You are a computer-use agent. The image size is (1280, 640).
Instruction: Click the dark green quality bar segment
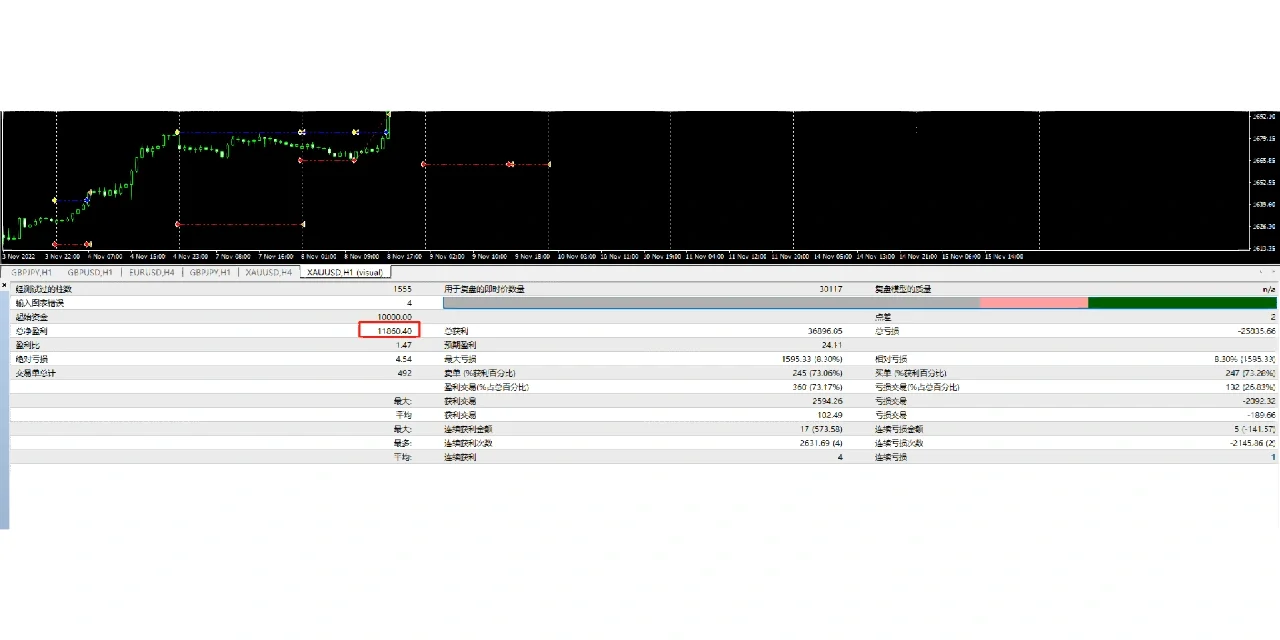1181,302
